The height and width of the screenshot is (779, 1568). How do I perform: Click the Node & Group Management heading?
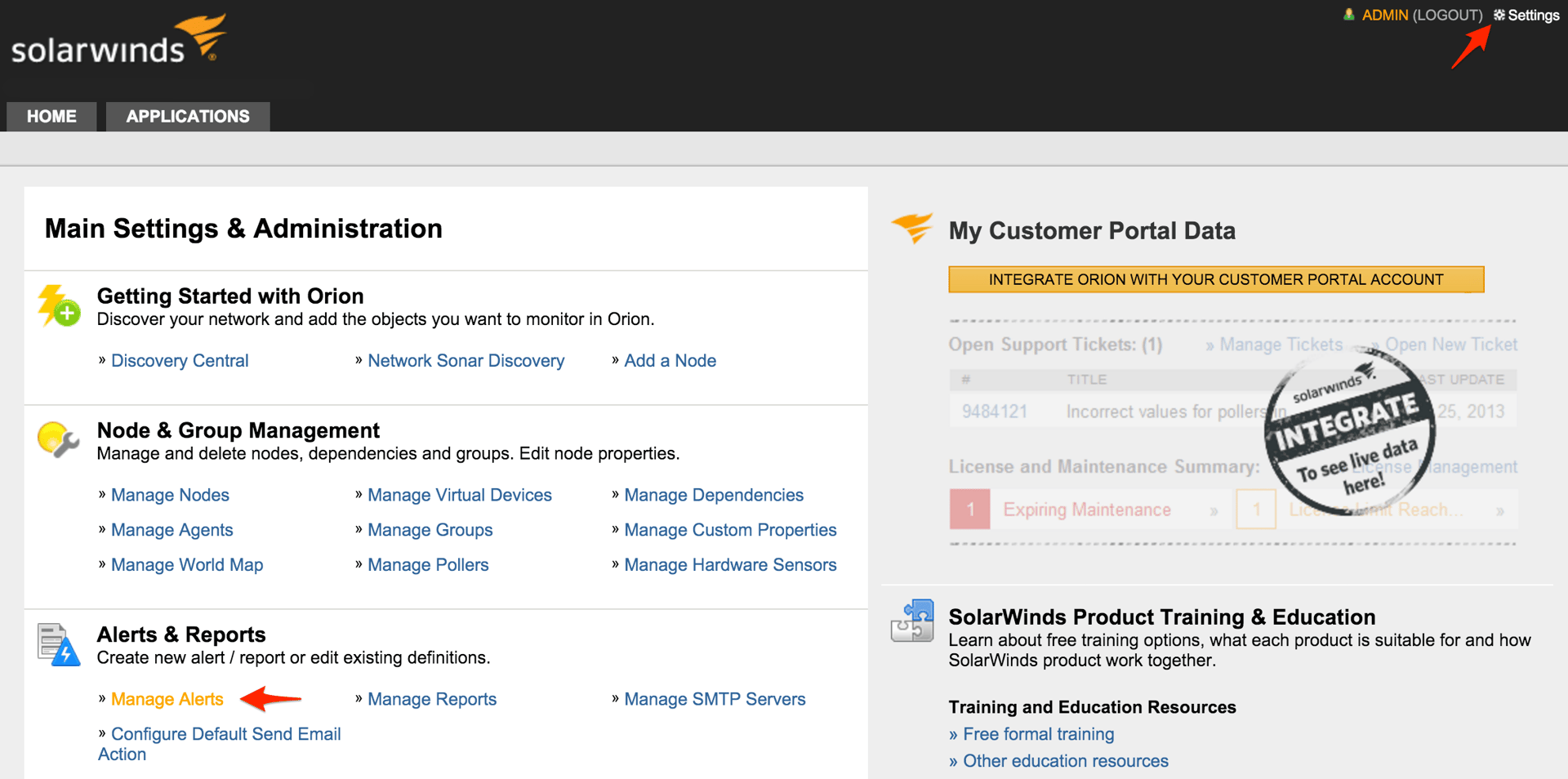point(238,430)
